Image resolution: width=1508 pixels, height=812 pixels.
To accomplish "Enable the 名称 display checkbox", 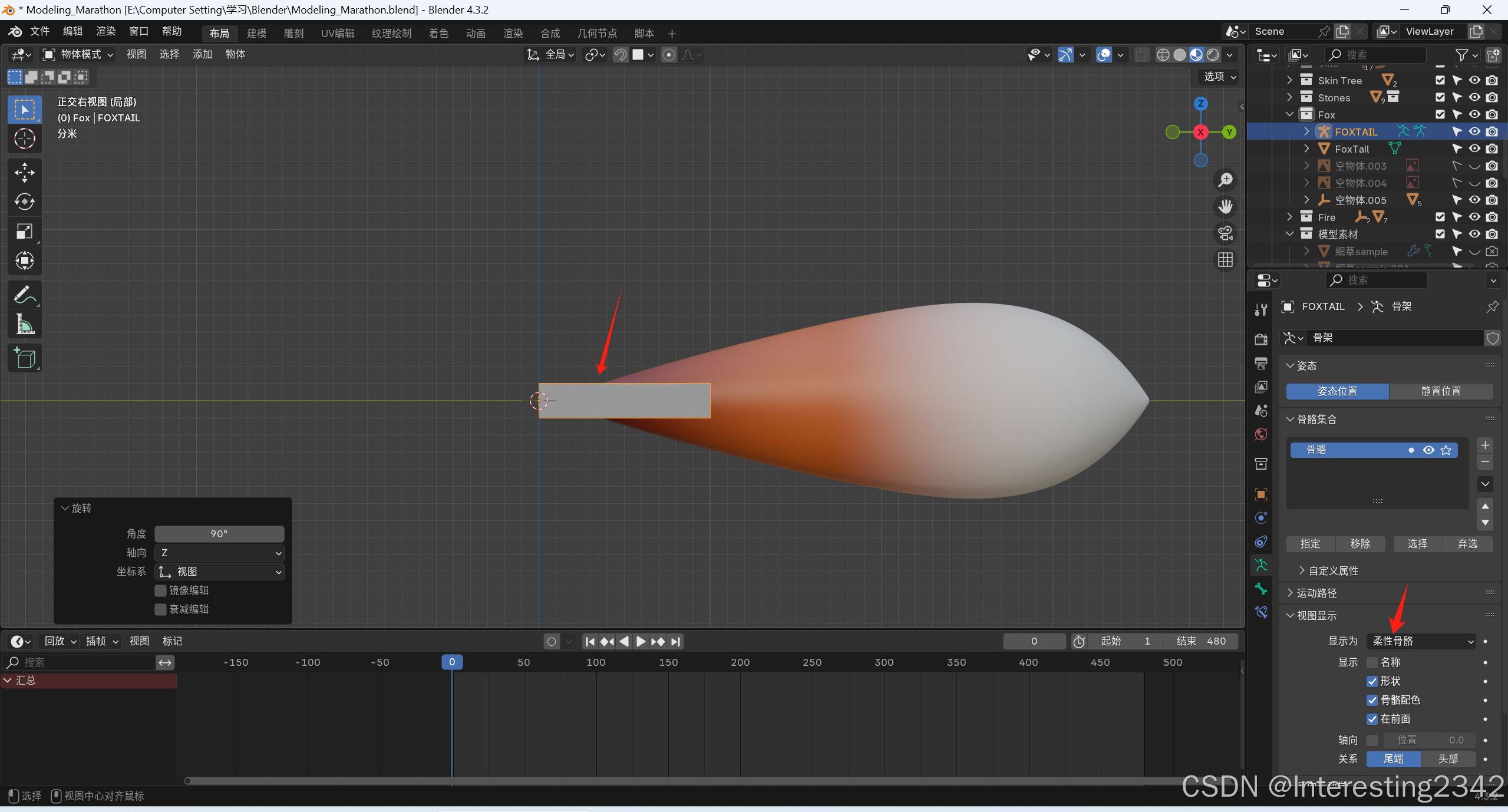I will pos(1372,662).
